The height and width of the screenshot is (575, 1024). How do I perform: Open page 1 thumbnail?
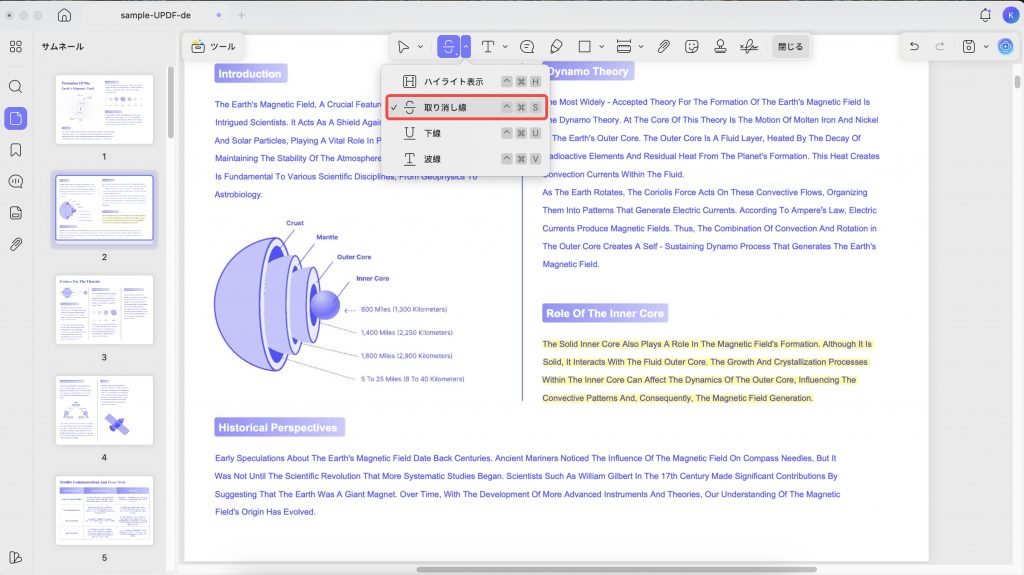104,109
